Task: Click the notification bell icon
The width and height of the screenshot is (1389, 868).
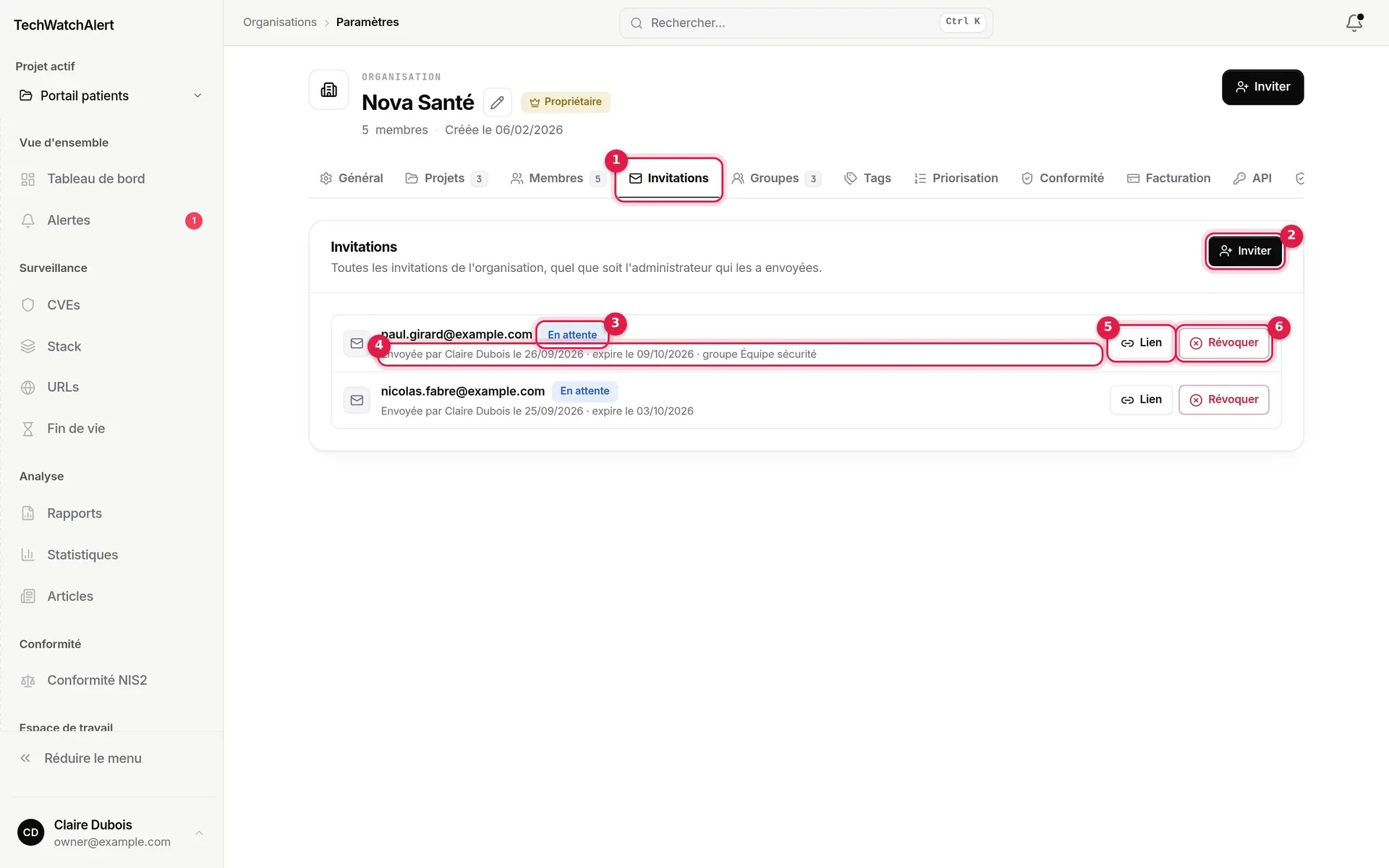Action: [x=1354, y=22]
